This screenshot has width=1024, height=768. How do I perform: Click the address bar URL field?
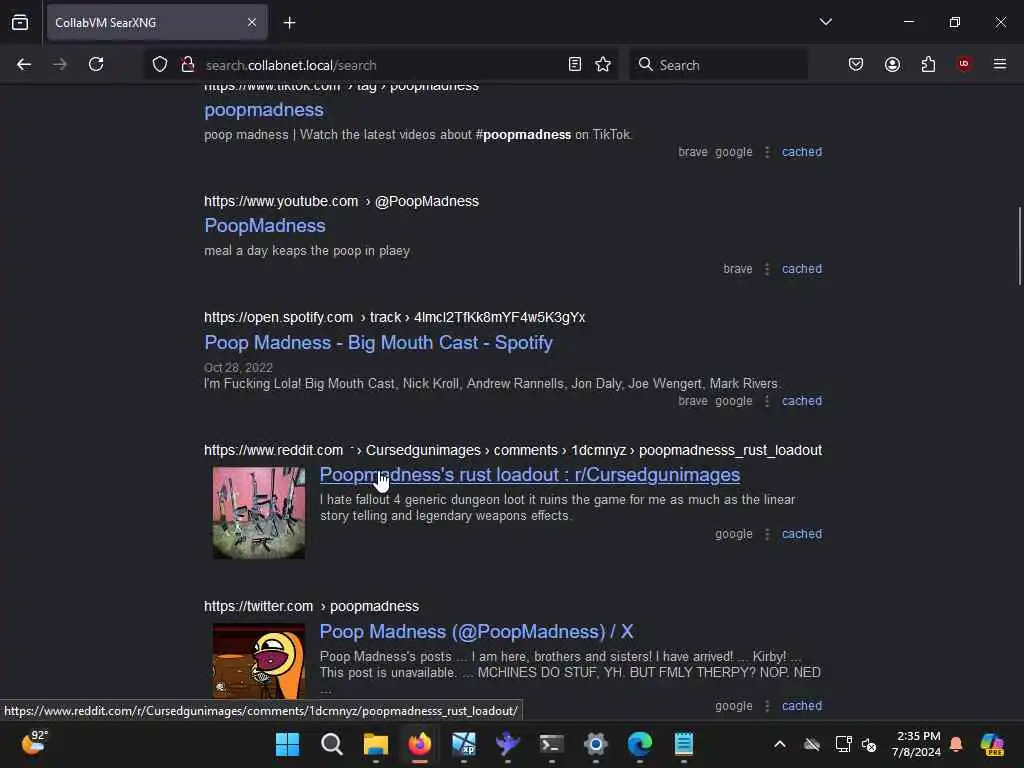pyautogui.click(x=379, y=65)
